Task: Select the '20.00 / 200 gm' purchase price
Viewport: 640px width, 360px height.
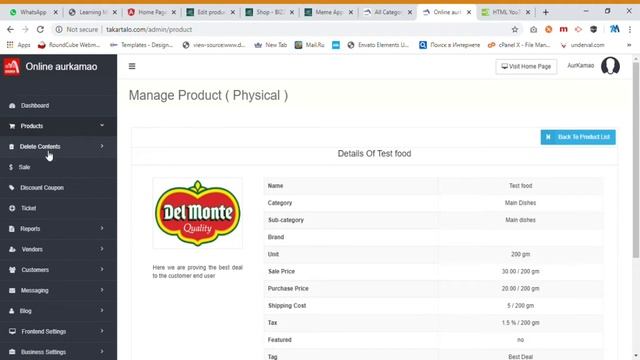Action: pos(520,289)
